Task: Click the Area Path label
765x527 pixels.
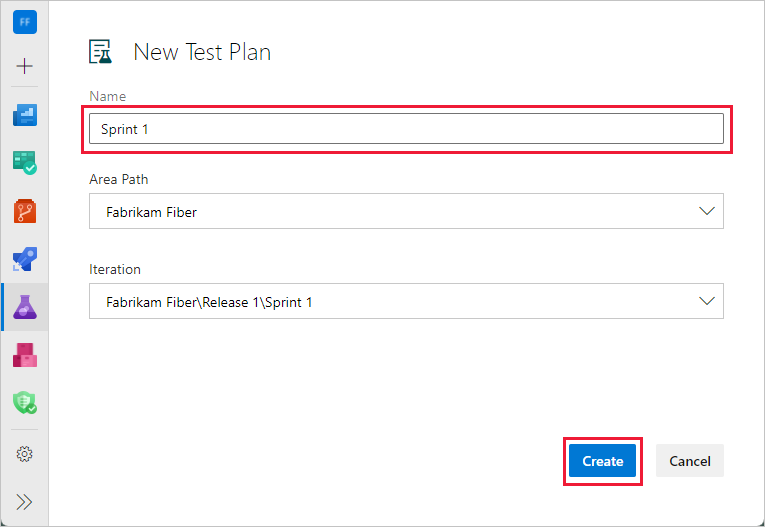Action: 119,180
